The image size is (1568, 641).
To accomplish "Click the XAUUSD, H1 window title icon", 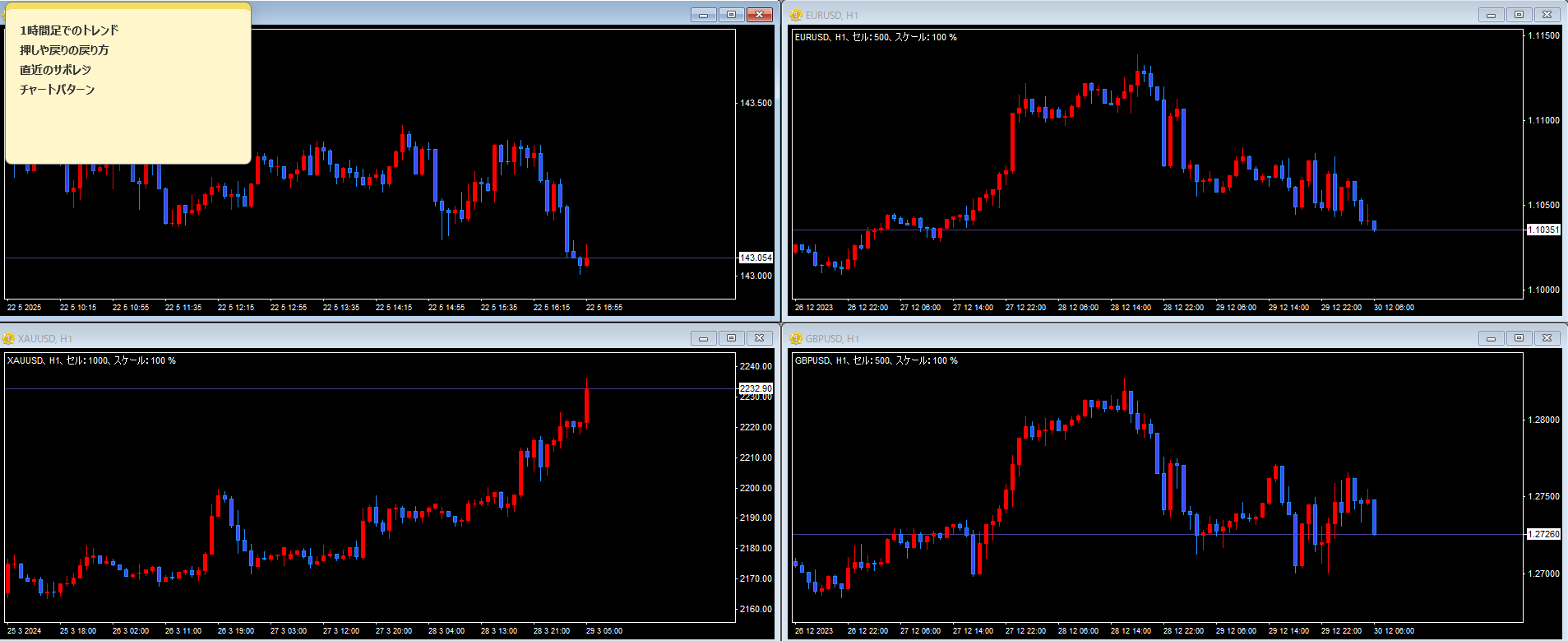I will pos(8,338).
